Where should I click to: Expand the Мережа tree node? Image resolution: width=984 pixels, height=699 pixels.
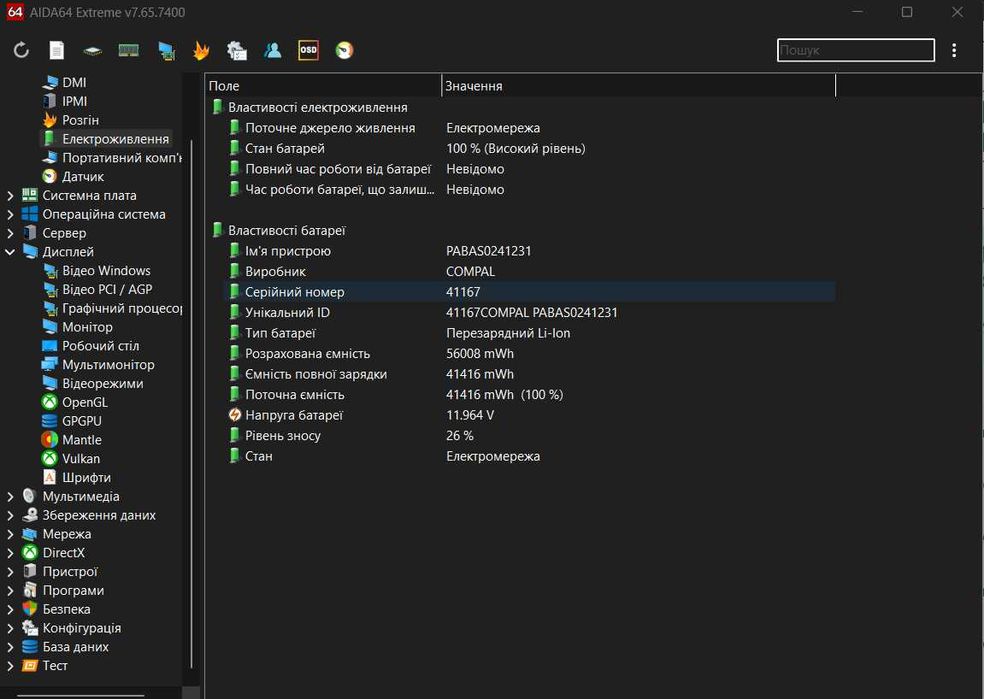(x=11, y=534)
